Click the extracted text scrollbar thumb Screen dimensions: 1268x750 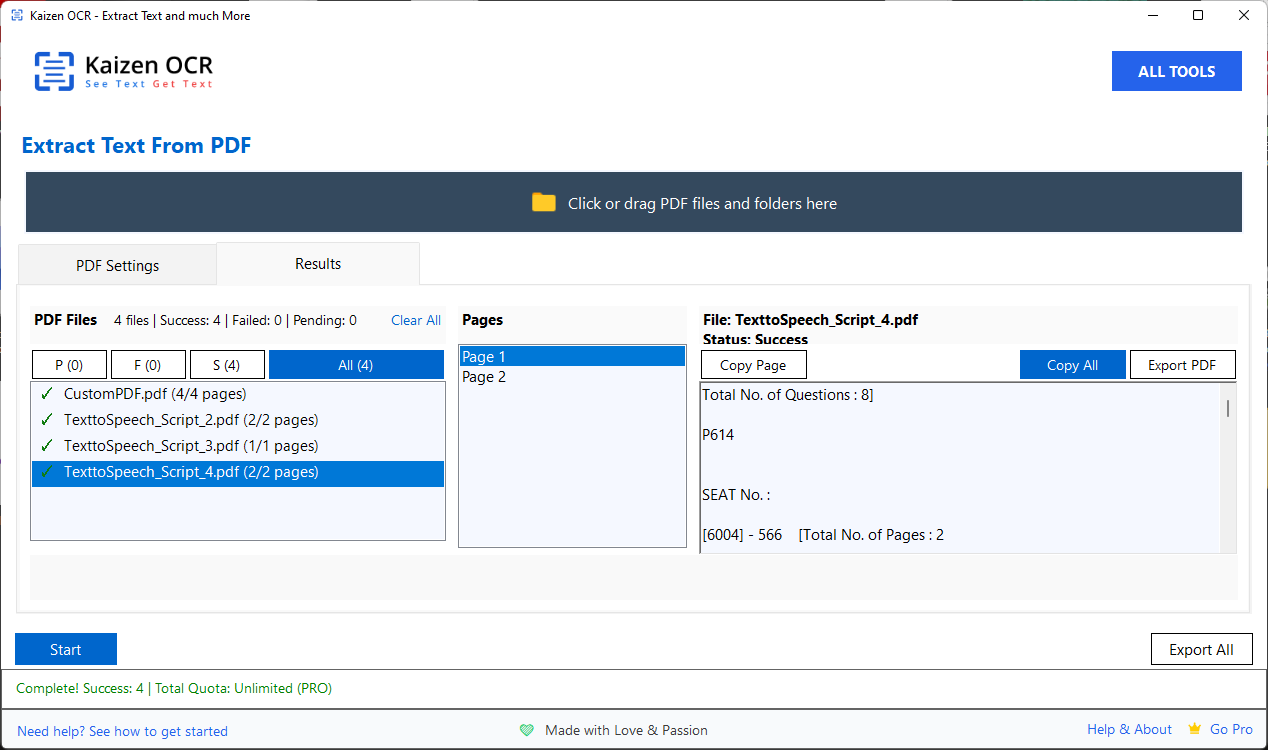[x=1228, y=407]
